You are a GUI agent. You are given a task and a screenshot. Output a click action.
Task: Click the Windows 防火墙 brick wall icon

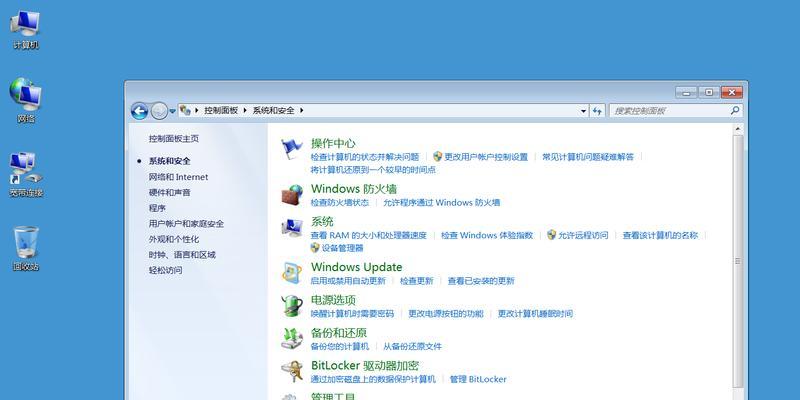click(292, 195)
